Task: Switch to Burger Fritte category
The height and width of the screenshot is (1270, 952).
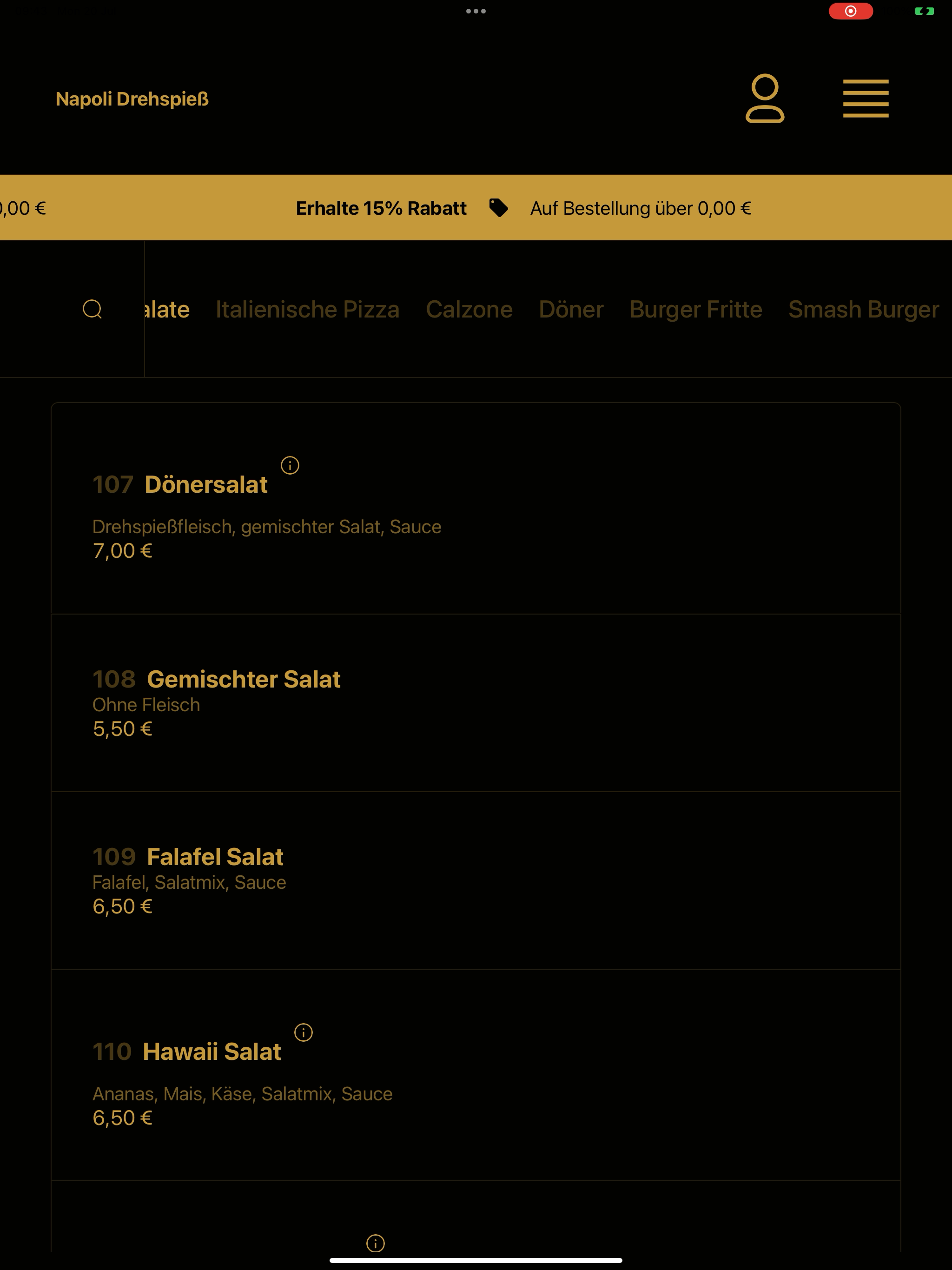Action: click(x=695, y=310)
